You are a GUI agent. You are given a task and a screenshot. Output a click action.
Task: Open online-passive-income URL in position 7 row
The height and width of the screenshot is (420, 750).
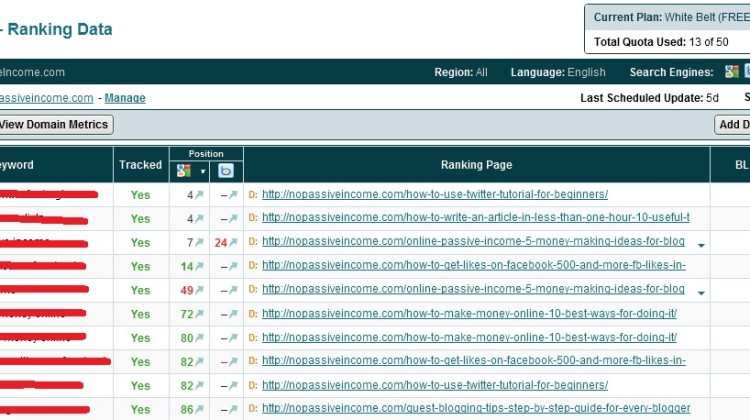[x=474, y=241]
